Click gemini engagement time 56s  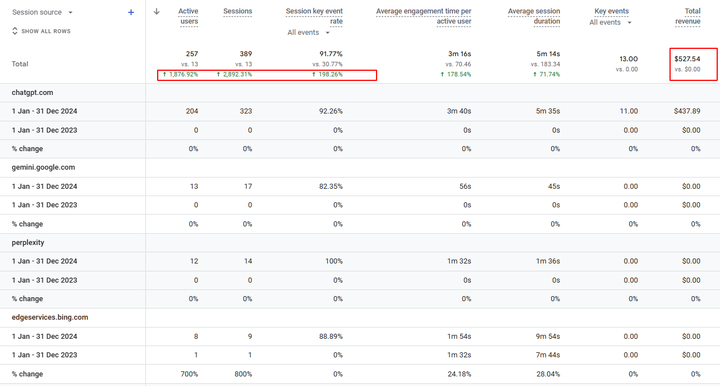click(x=465, y=186)
